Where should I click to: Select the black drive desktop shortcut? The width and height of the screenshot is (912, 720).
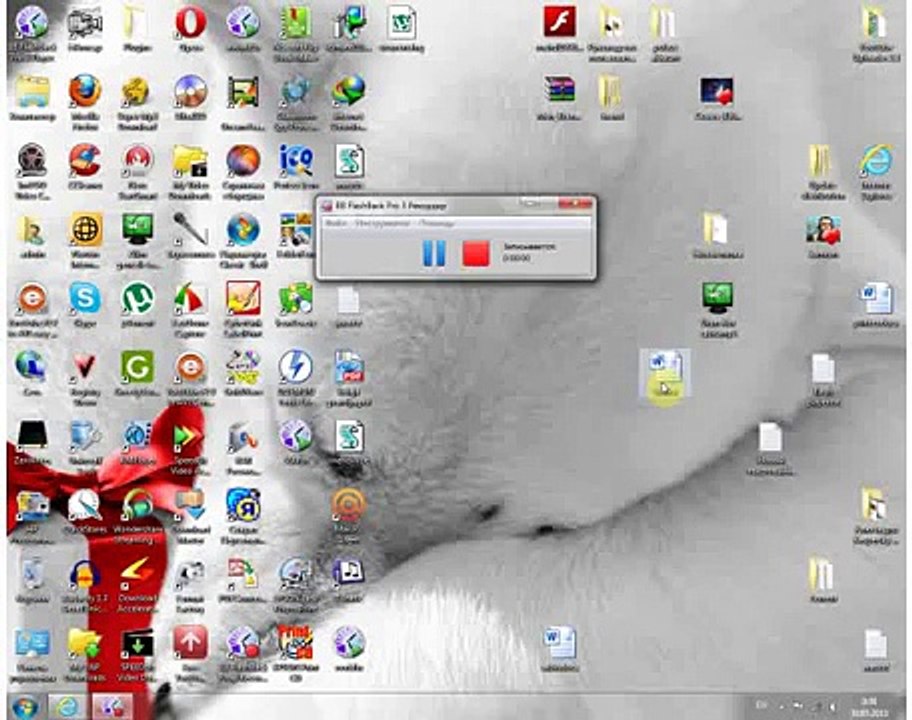pyautogui.click(x=33, y=436)
